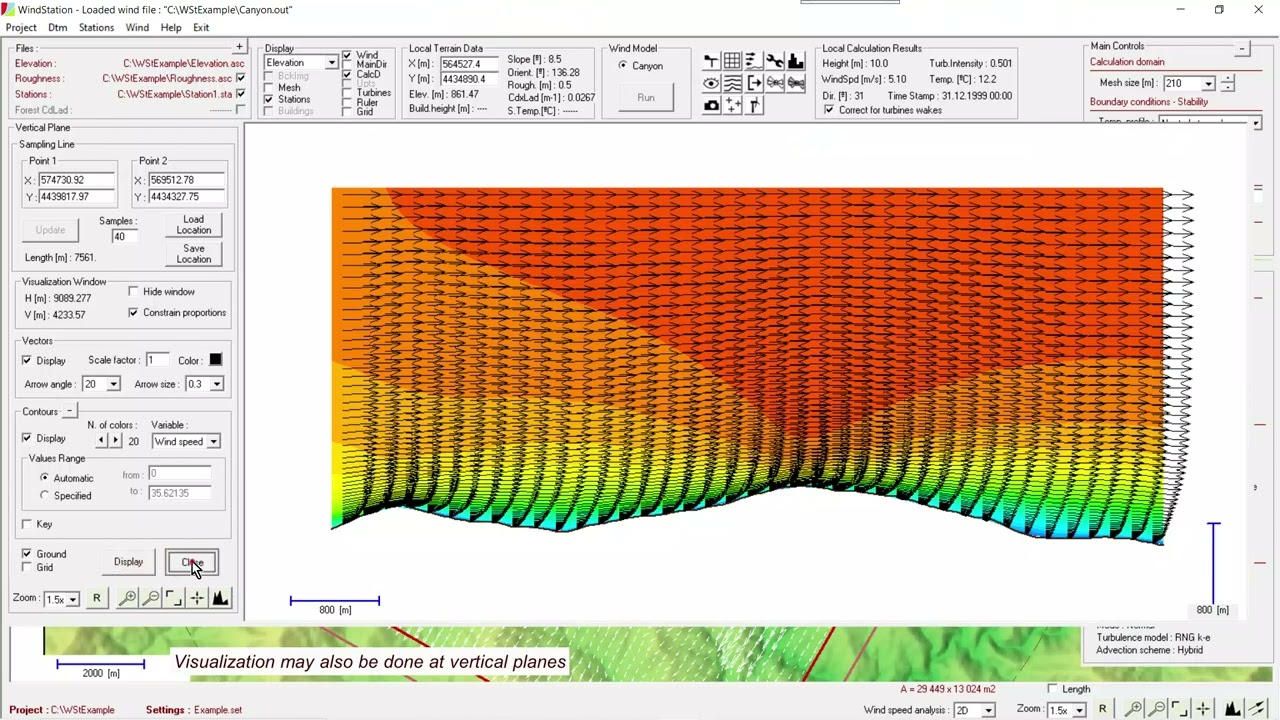This screenshot has width=1280, height=720.
Task: Toggle the Vectors Display checkbox
Action: click(27, 360)
